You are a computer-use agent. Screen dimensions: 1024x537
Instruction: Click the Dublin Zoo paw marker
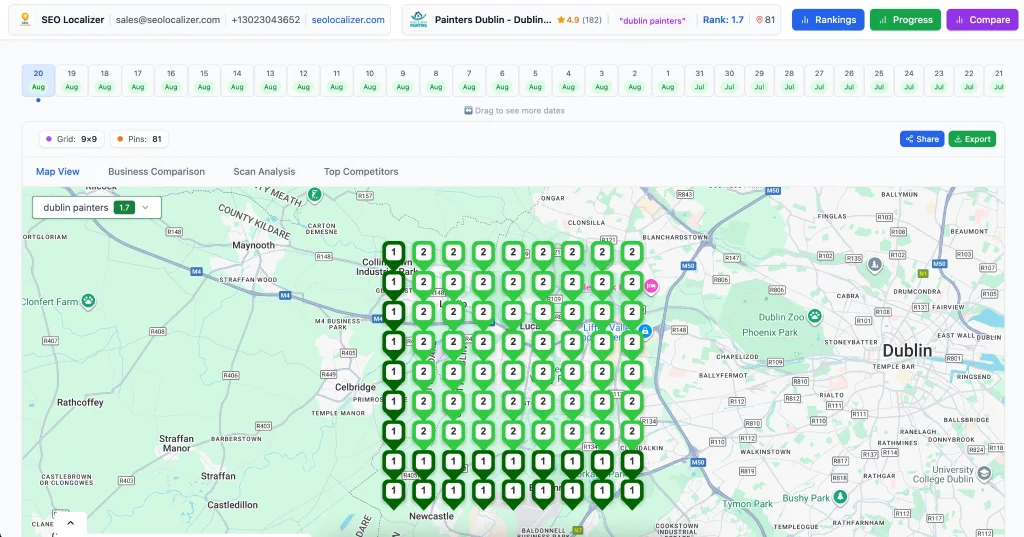click(x=814, y=316)
